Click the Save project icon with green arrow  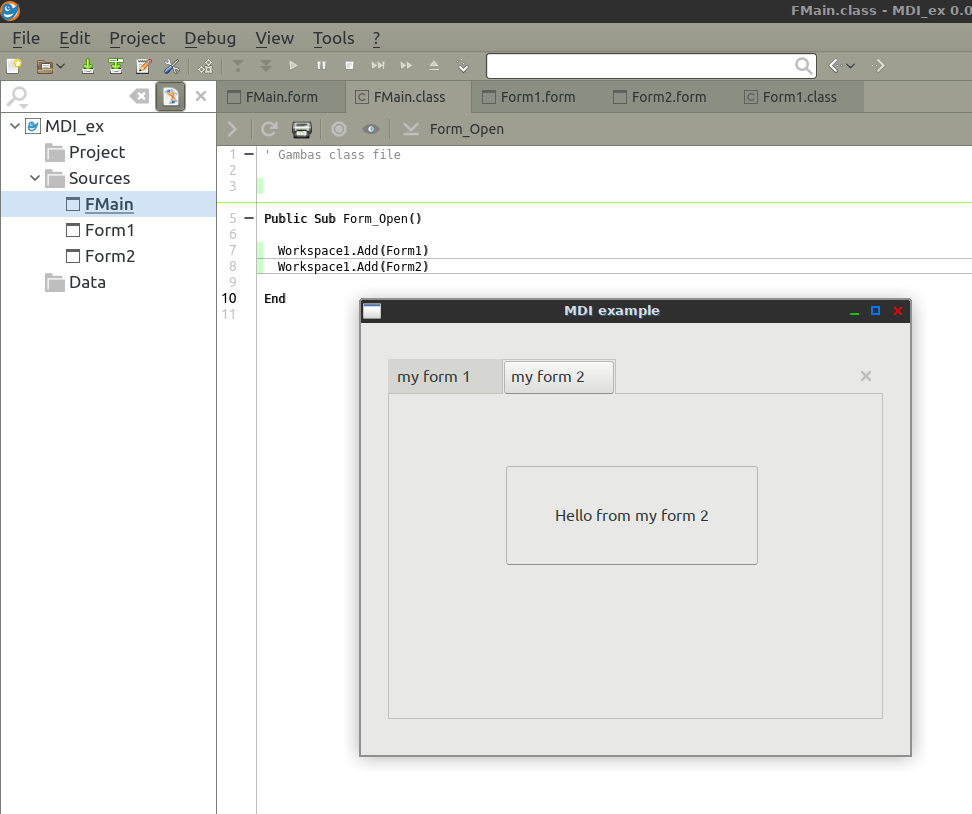coord(88,66)
